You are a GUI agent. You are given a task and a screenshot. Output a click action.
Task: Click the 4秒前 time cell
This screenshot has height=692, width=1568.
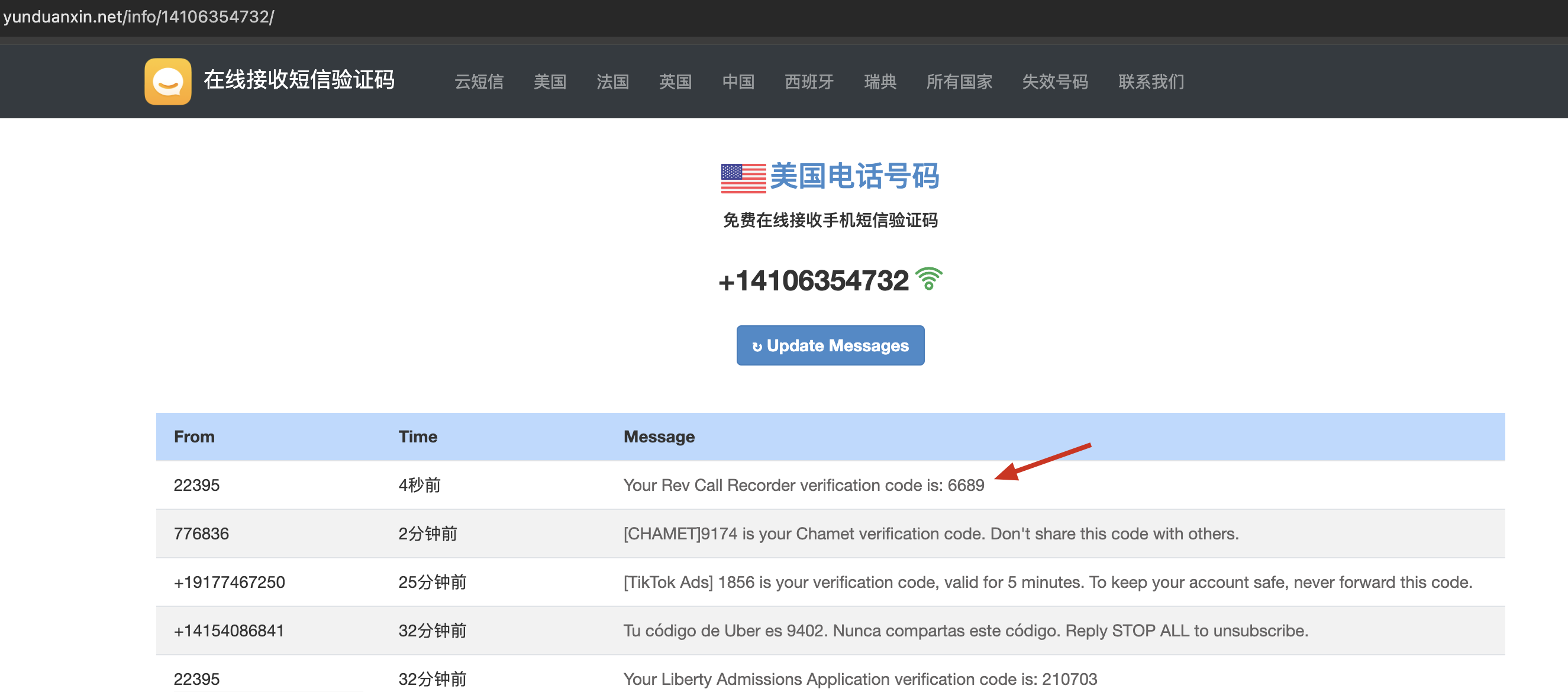point(420,484)
